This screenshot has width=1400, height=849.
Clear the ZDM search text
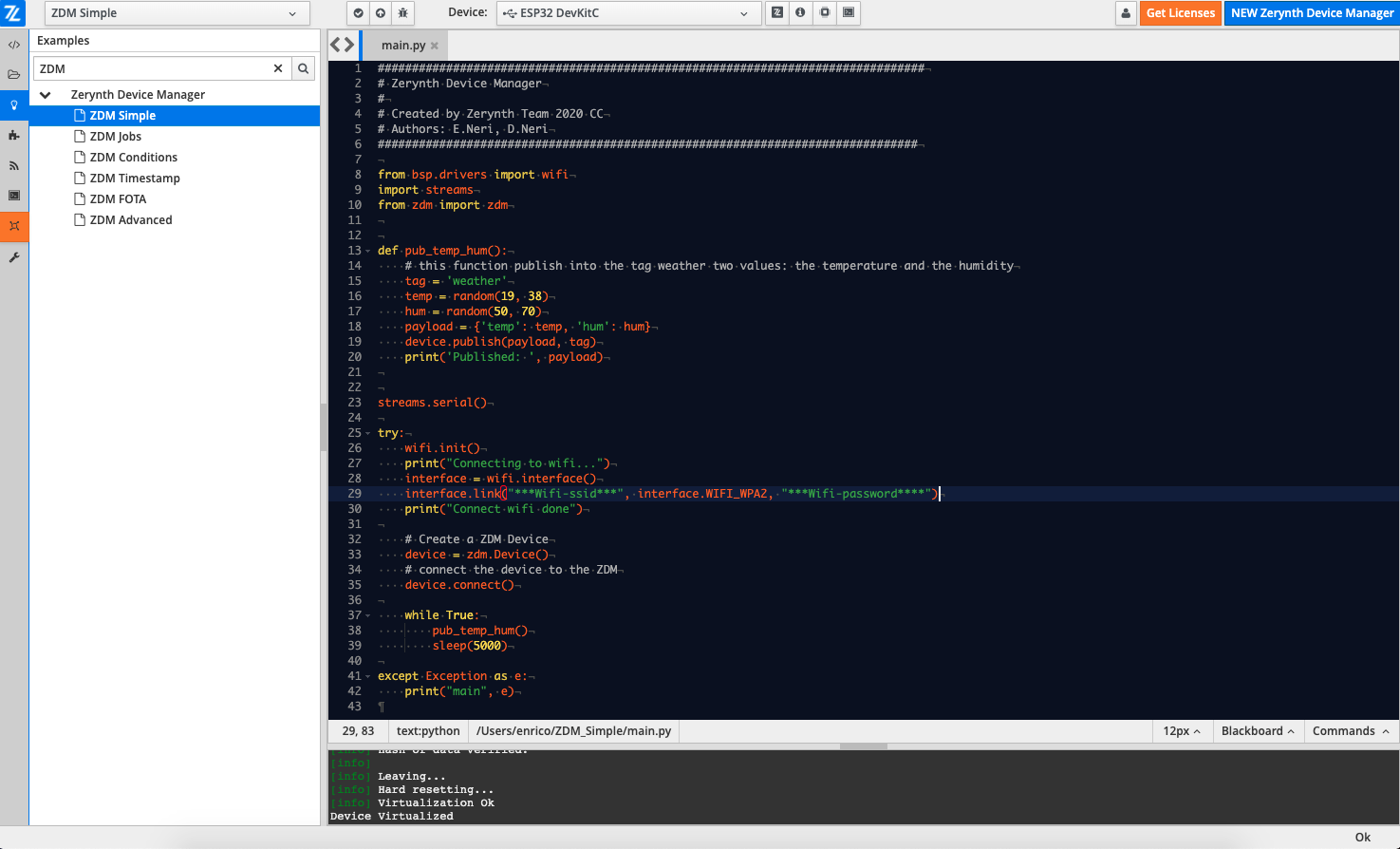click(278, 68)
